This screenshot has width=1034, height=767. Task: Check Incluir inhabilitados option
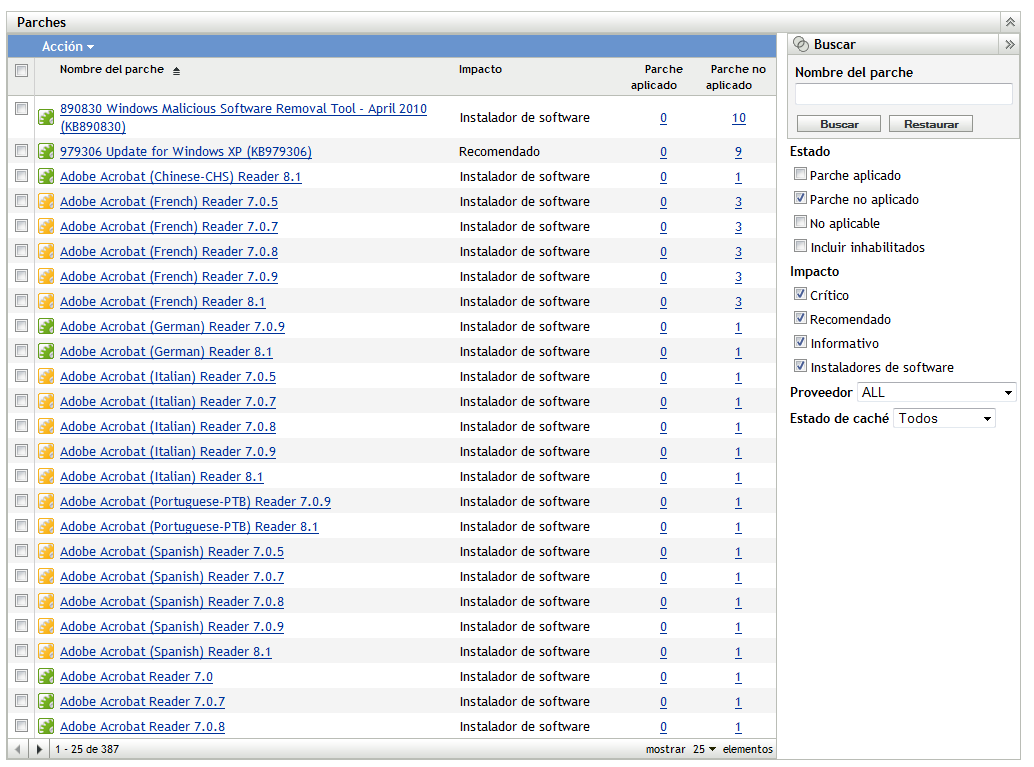(801, 246)
